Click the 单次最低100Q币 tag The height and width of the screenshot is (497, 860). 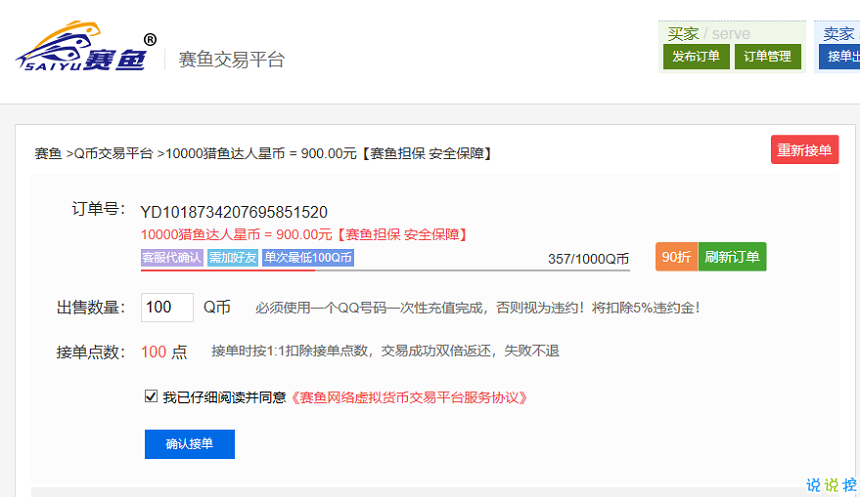click(x=308, y=257)
